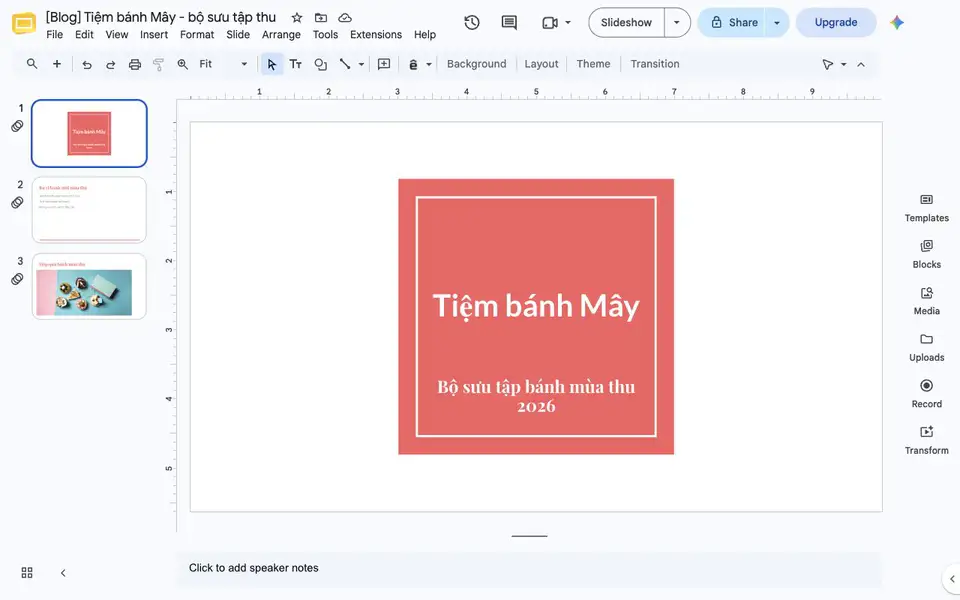
Task: Open the Tools menu
Action: pyautogui.click(x=325, y=35)
